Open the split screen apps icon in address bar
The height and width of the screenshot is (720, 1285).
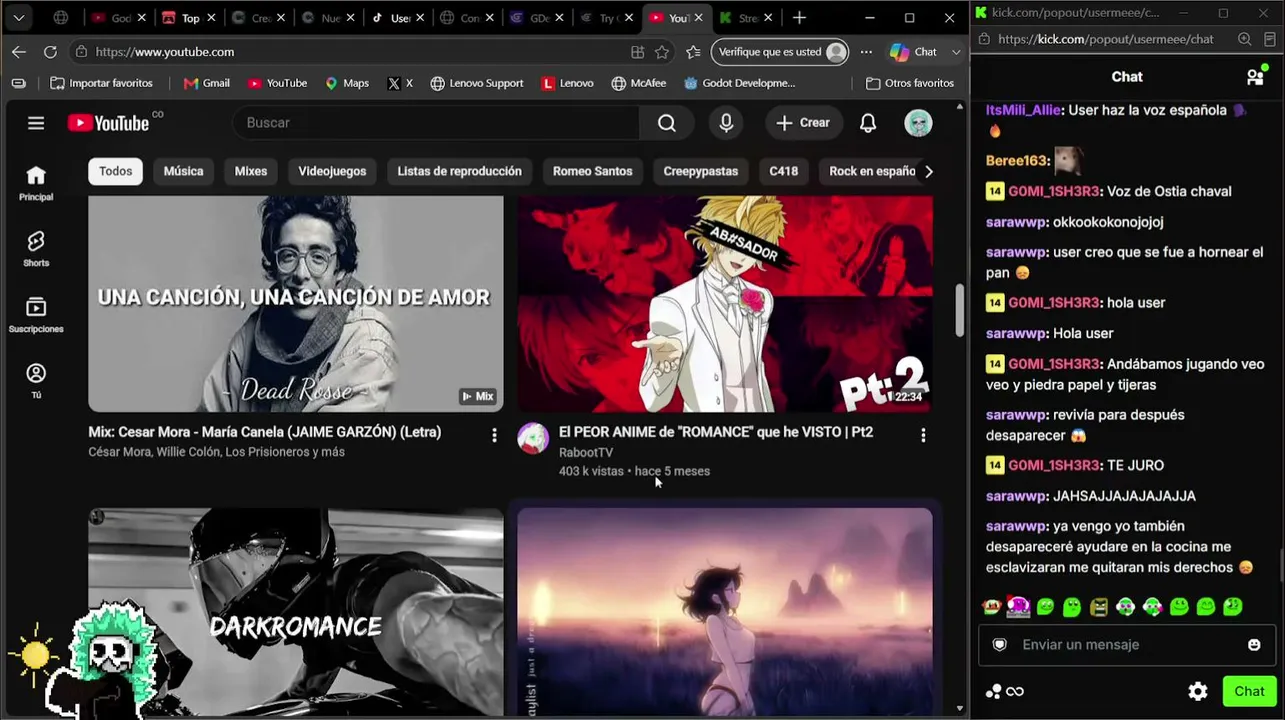pos(637,52)
